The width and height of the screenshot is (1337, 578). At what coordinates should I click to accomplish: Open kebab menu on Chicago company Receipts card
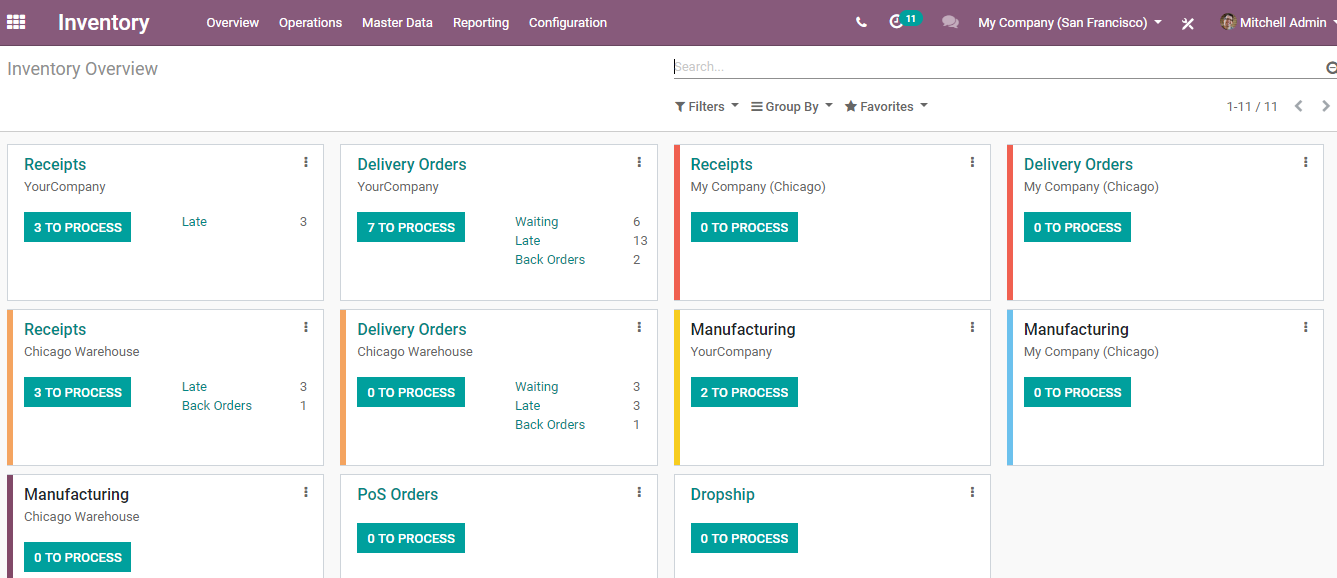(972, 162)
